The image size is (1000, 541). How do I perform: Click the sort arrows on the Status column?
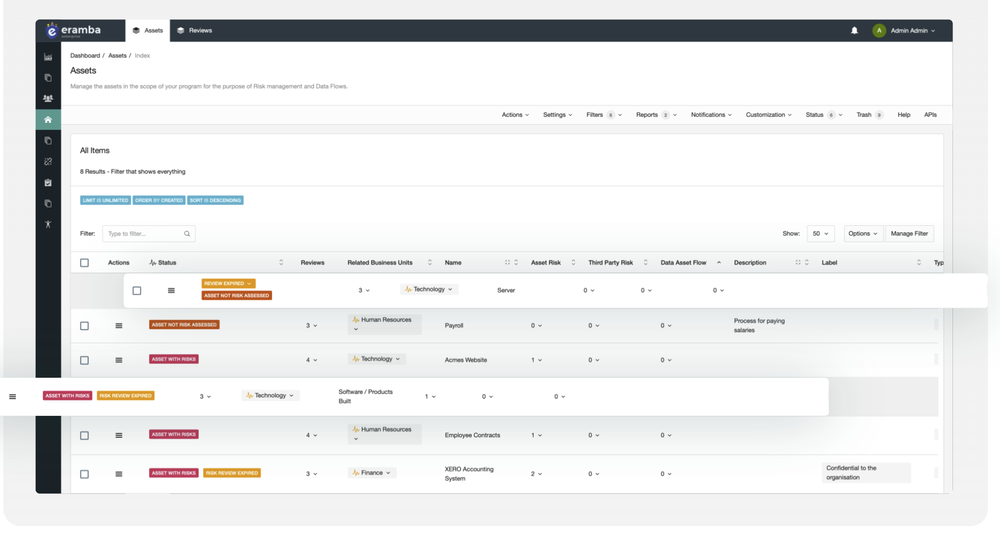point(281,262)
